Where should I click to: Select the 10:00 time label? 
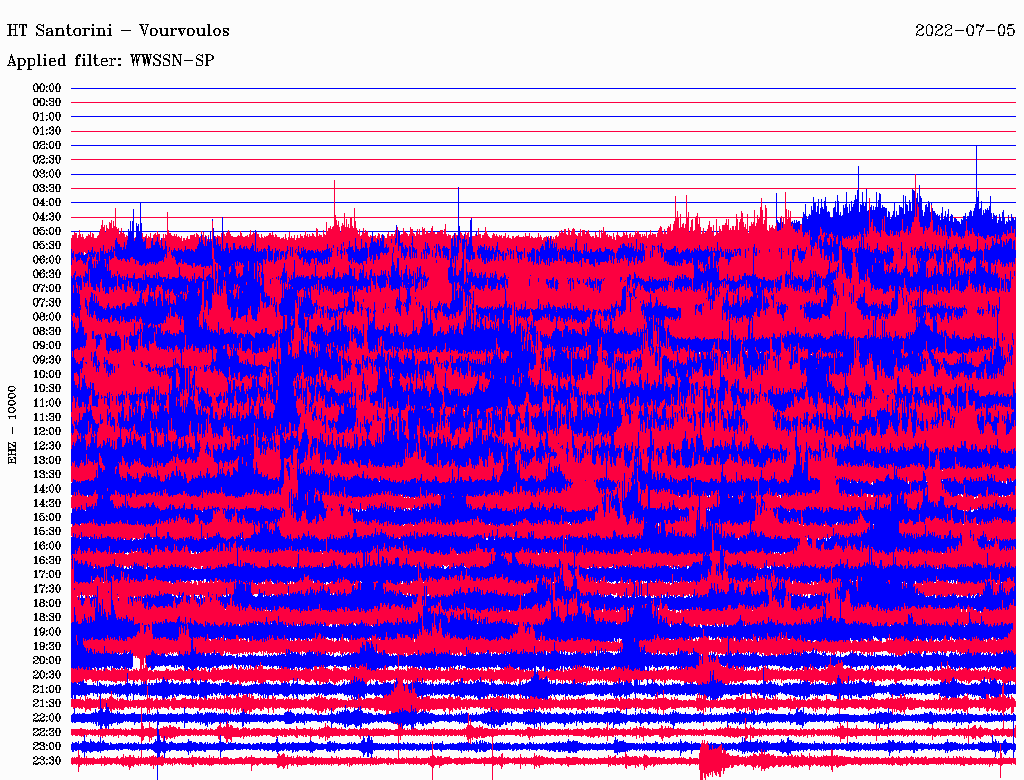[47, 374]
